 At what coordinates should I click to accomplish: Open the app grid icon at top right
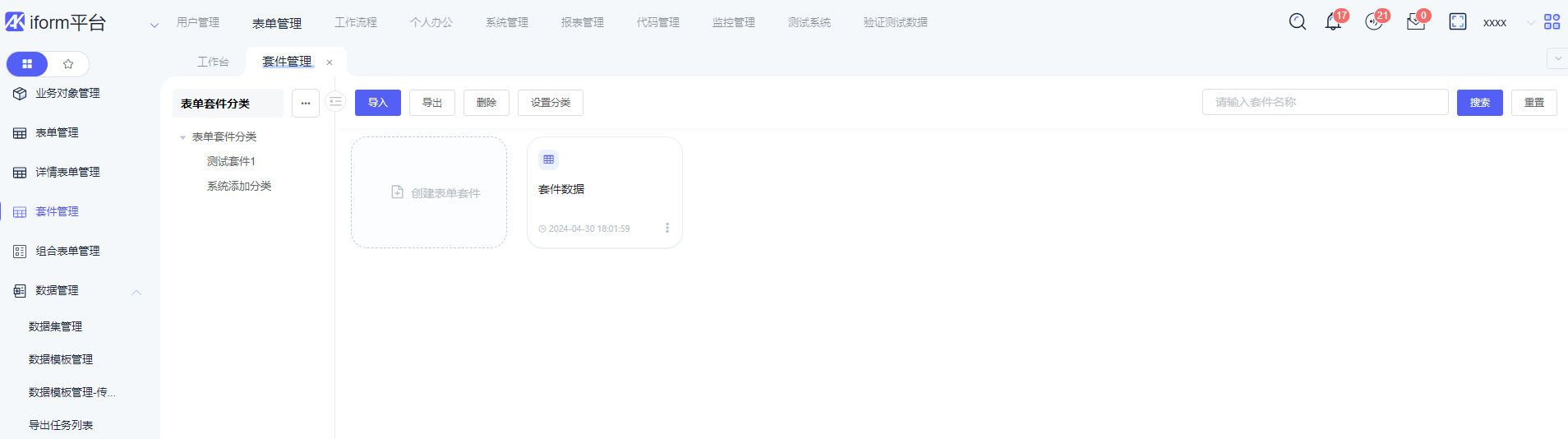1552,22
